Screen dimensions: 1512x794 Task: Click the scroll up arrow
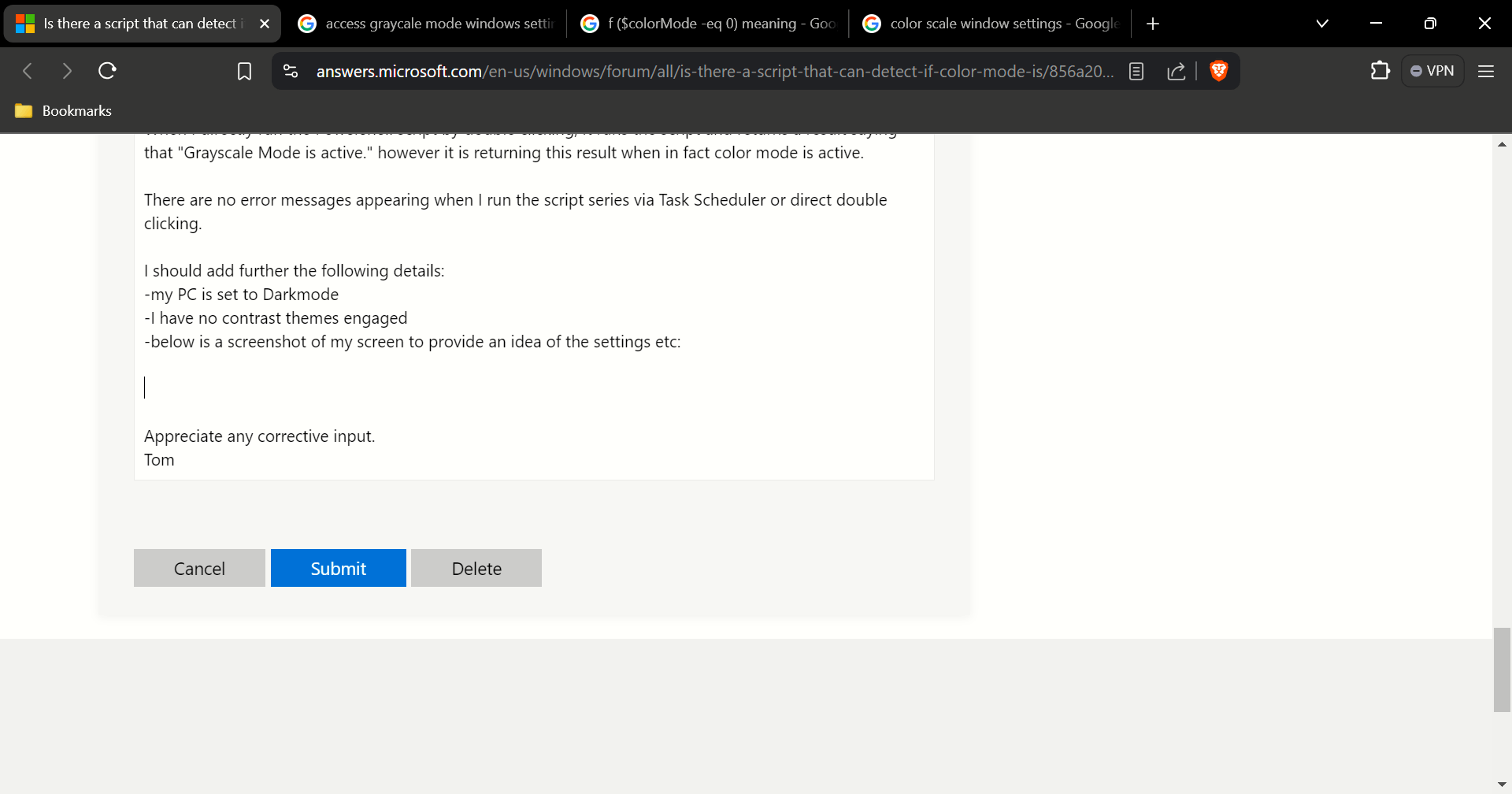(x=1502, y=144)
